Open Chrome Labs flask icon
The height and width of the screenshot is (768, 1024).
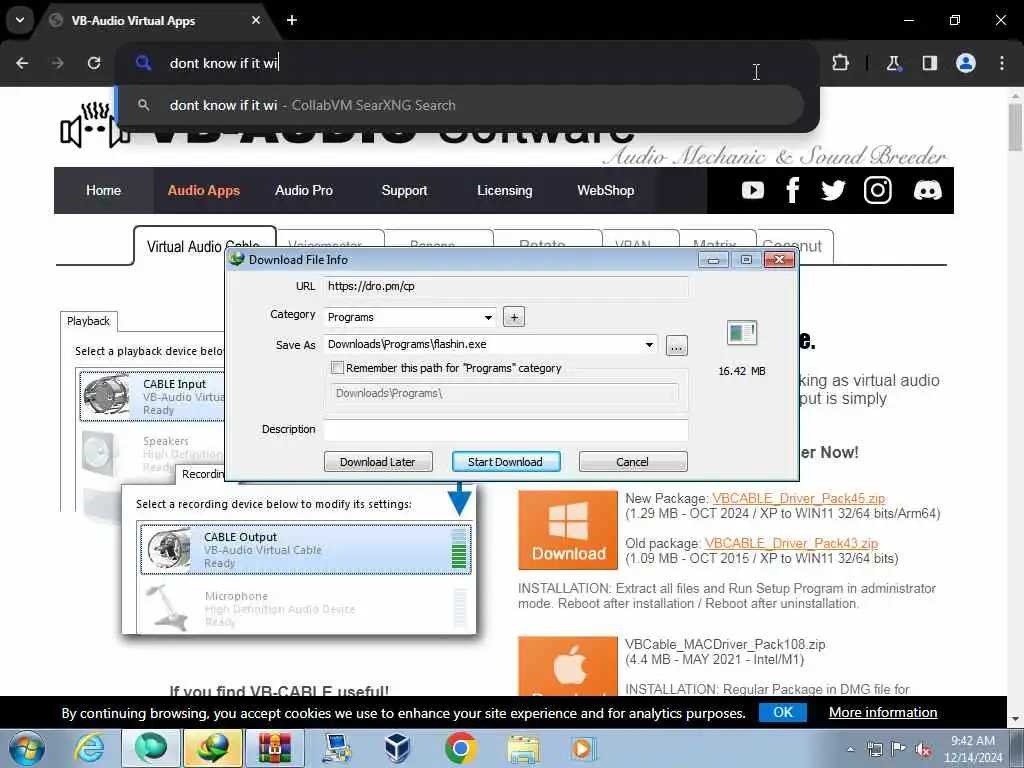point(893,63)
